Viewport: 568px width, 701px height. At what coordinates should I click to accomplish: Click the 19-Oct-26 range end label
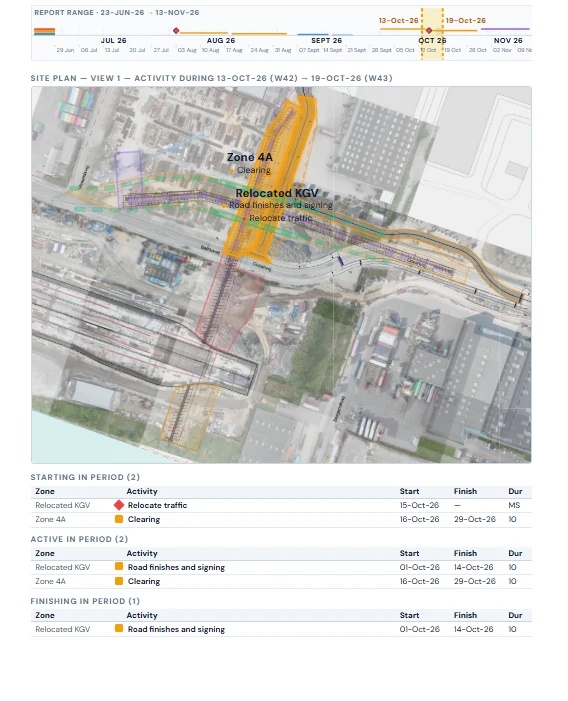tap(465, 21)
